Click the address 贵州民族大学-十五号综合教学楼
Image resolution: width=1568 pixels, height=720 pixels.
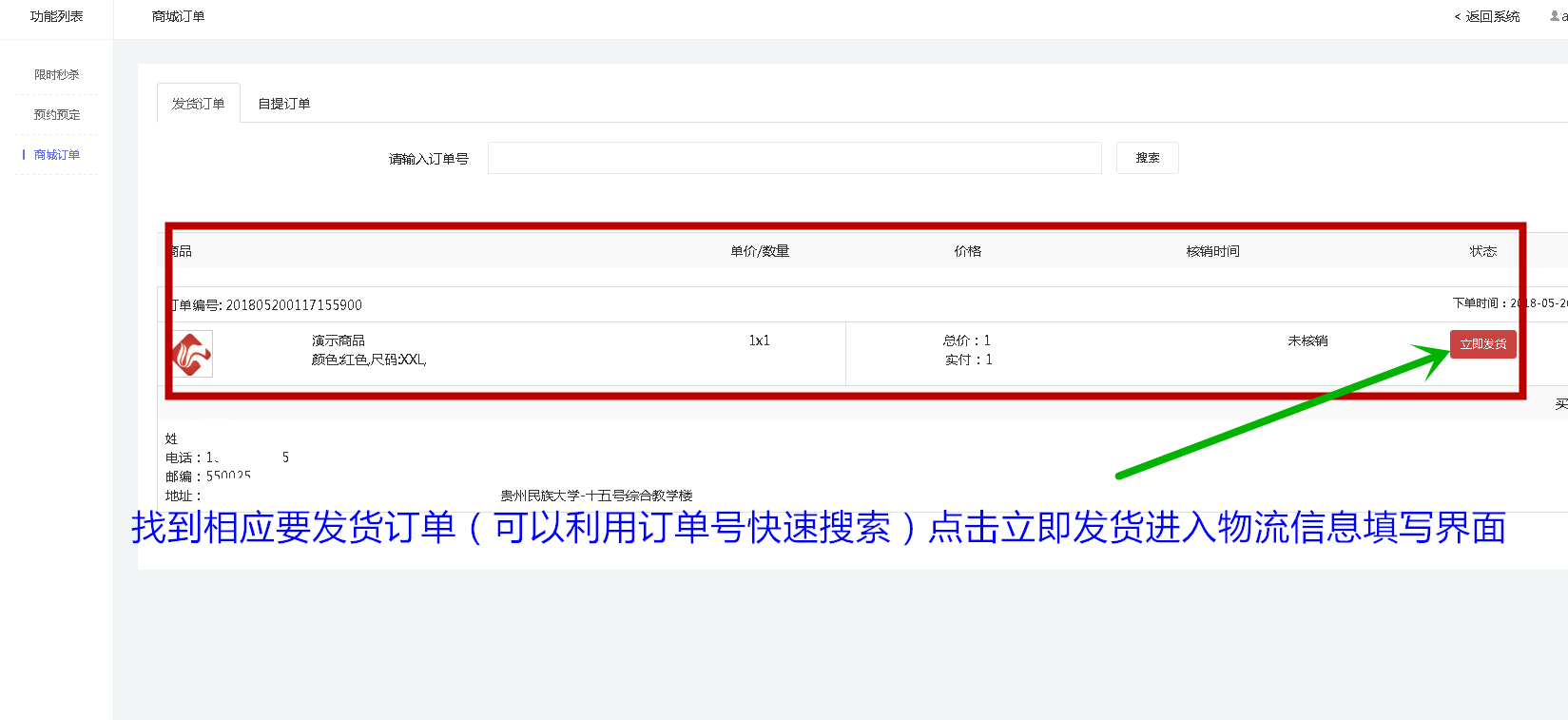pos(597,496)
